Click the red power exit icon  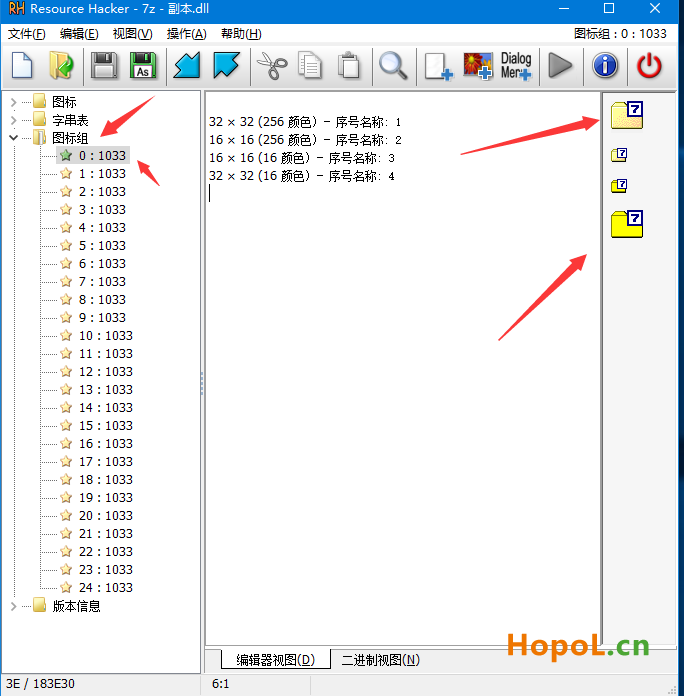point(649,66)
